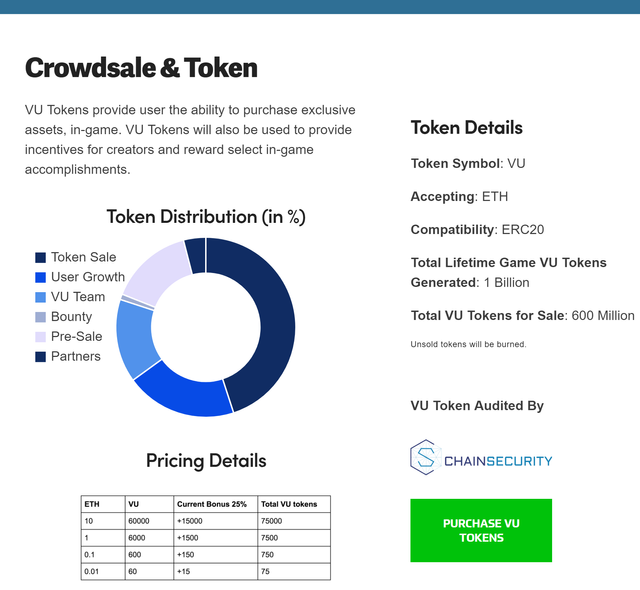Click the Current Bonus 25% column header
This screenshot has width=640, height=590.
[x=212, y=504]
